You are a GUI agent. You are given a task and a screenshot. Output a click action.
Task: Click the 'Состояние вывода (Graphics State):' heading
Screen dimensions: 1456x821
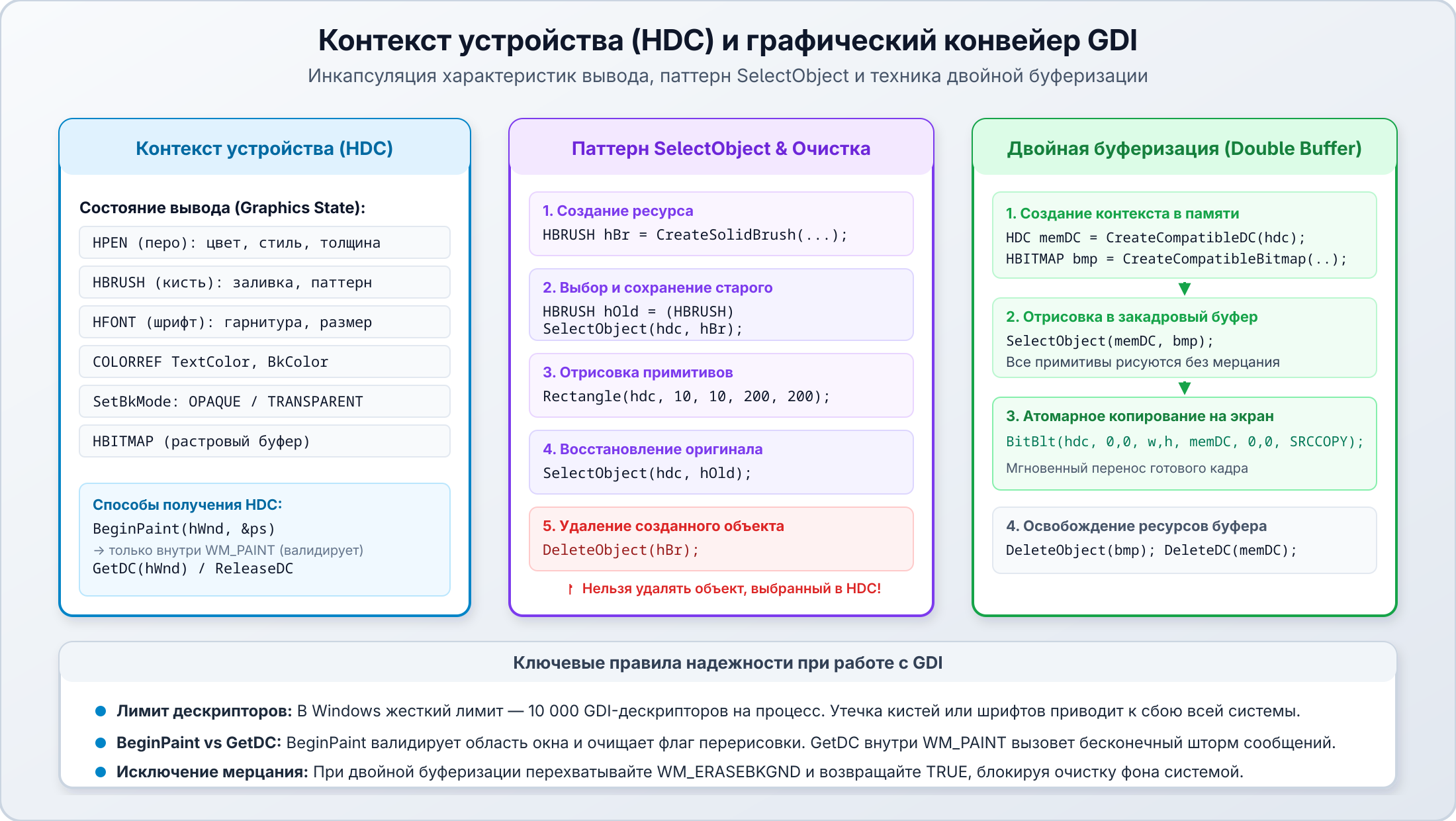[222, 208]
